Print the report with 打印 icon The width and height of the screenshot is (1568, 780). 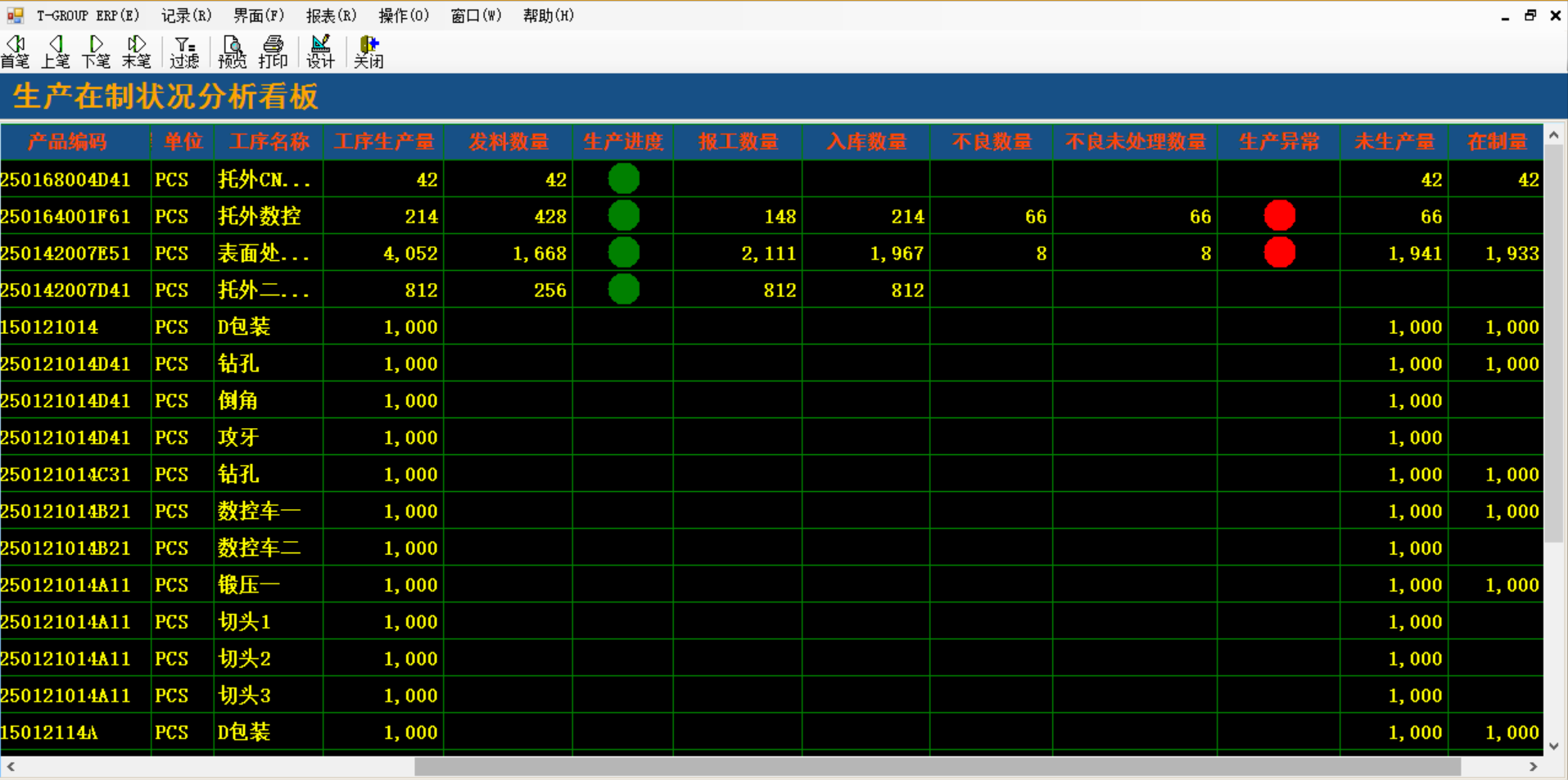(x=273, y=52)
